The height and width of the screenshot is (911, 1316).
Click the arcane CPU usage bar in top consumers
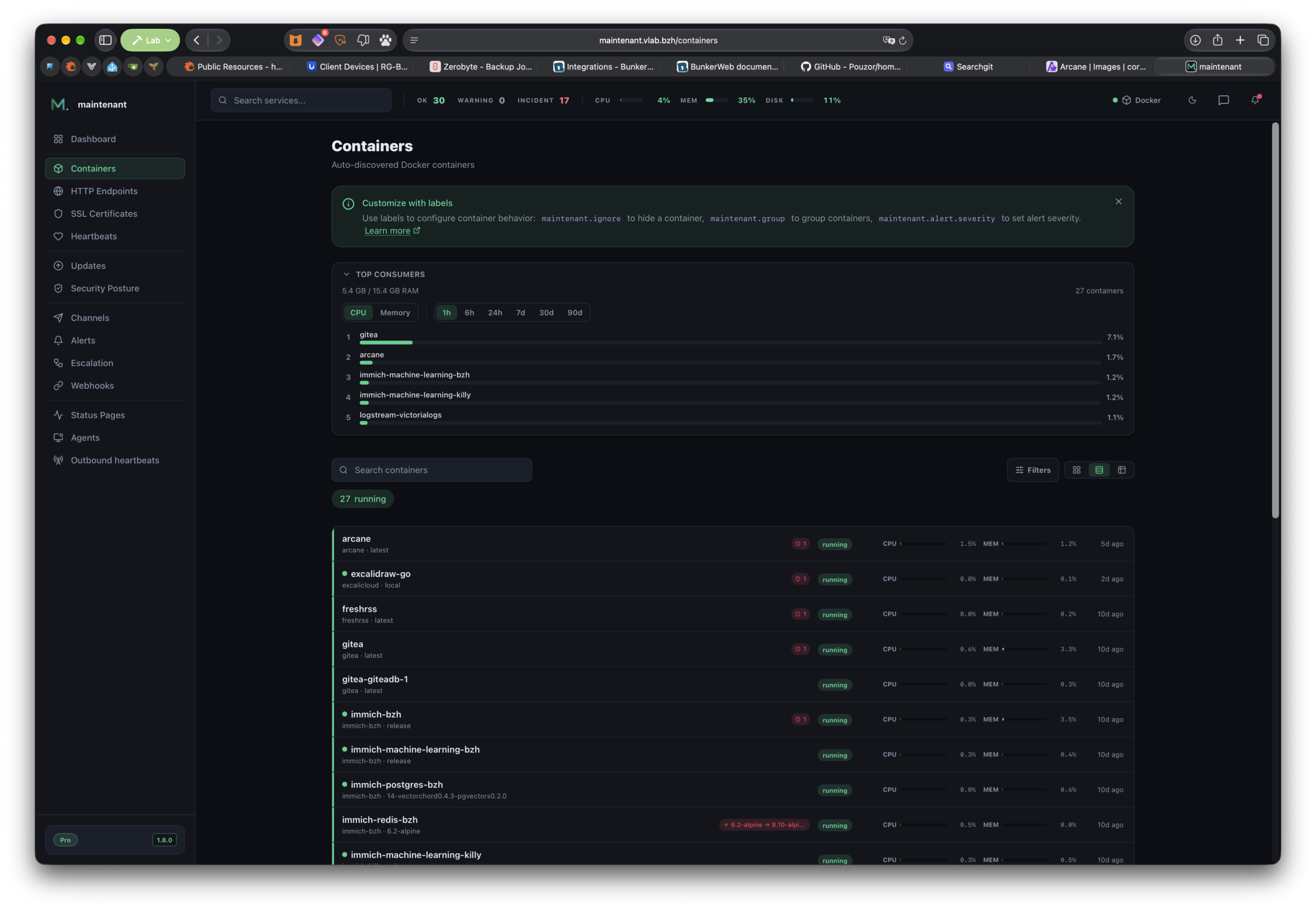(x=730, y=362)
